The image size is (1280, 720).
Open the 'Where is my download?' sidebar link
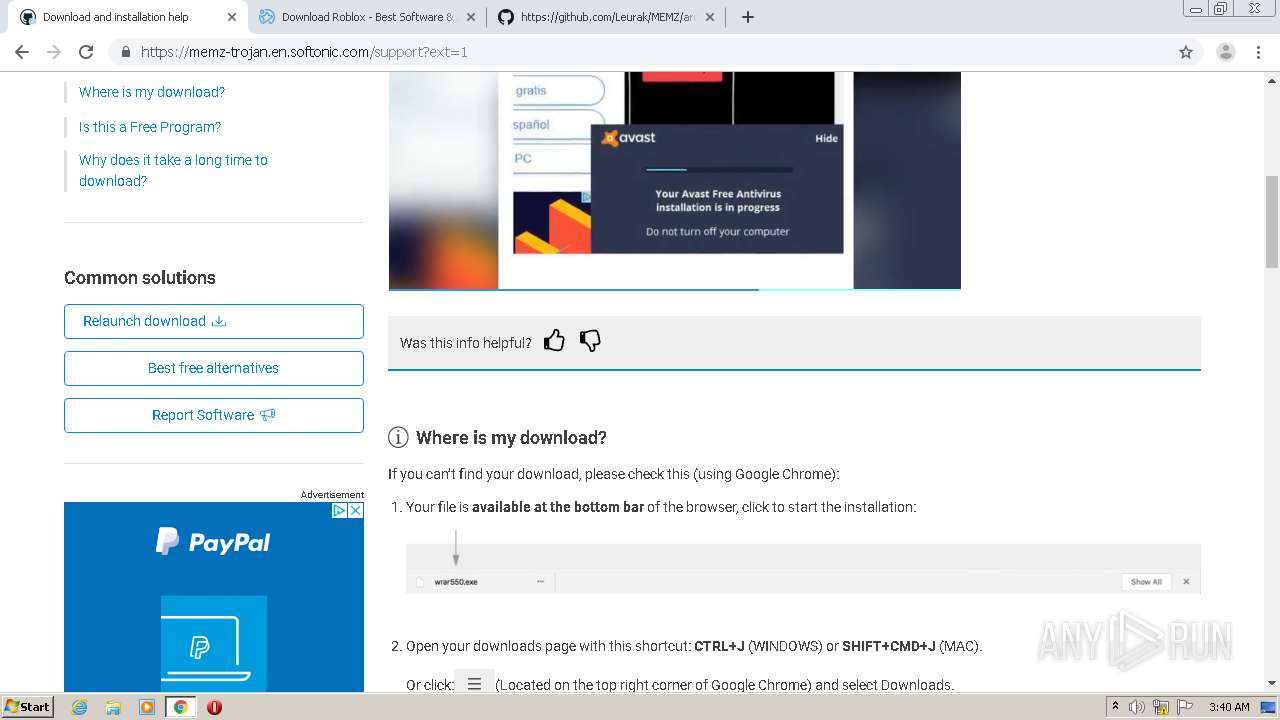(152, 92)
